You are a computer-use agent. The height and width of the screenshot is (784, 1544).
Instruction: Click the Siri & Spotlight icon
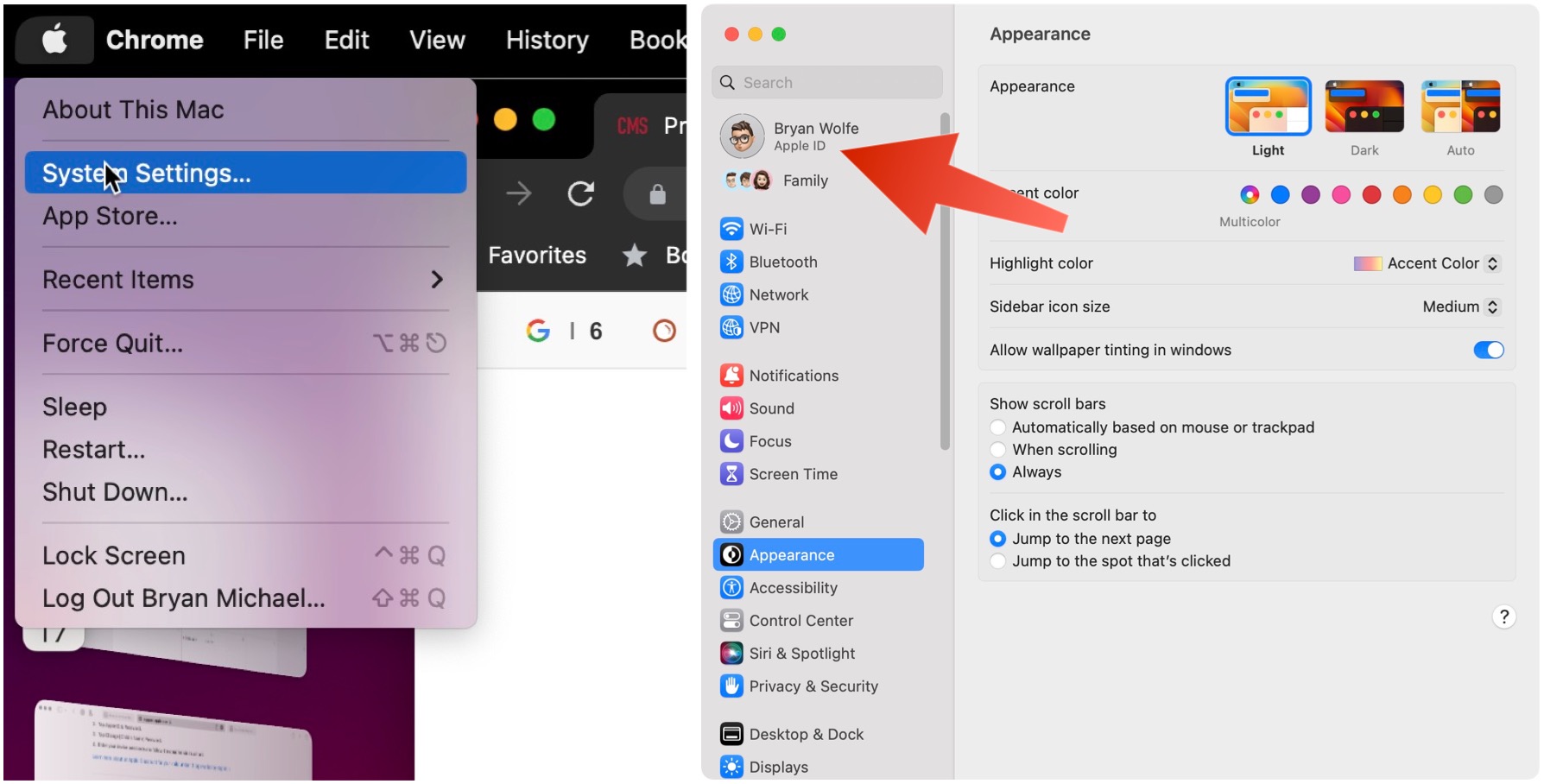click(x=731, y=654)
